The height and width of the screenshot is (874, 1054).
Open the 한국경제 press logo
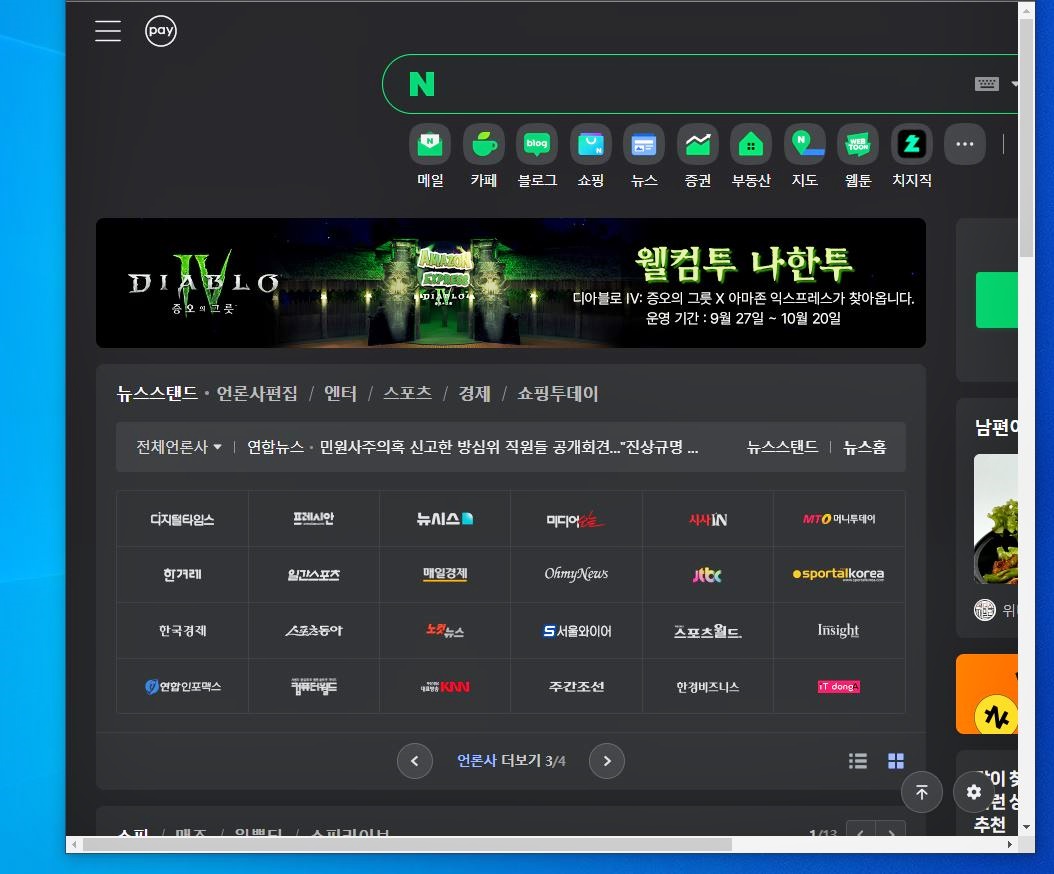pos(182,631)
